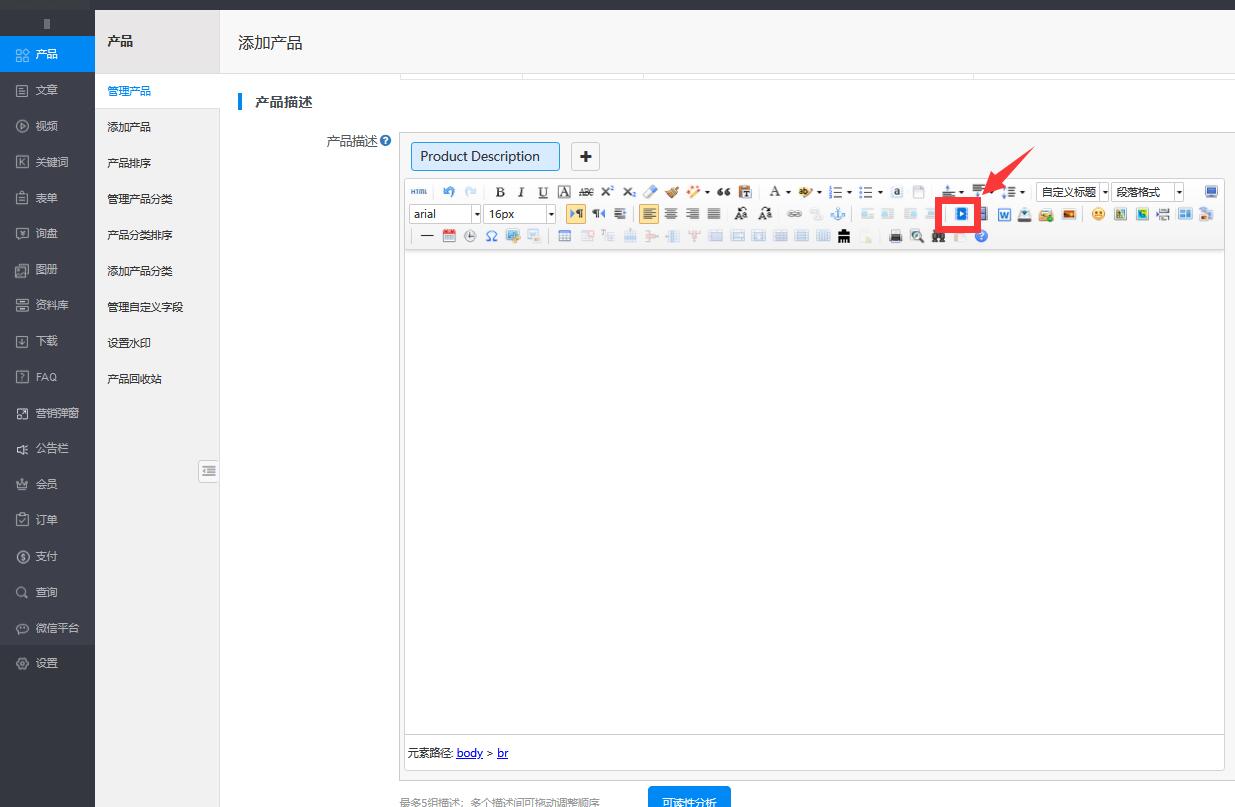Screen dimensions: 1235x807
Task: Click the HTML source view icon
Action: [x=419, y=192]
